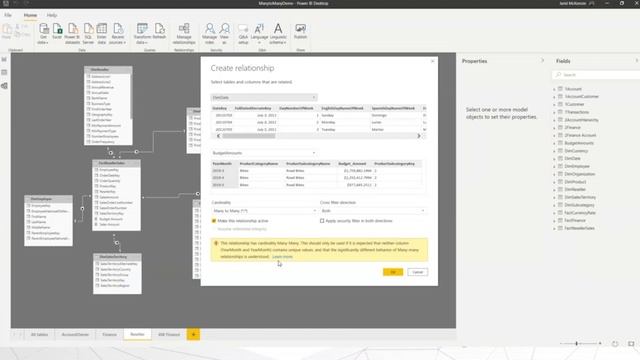Screen dimensions: 640x360
Task: Open the File menu
Action: 8,15
